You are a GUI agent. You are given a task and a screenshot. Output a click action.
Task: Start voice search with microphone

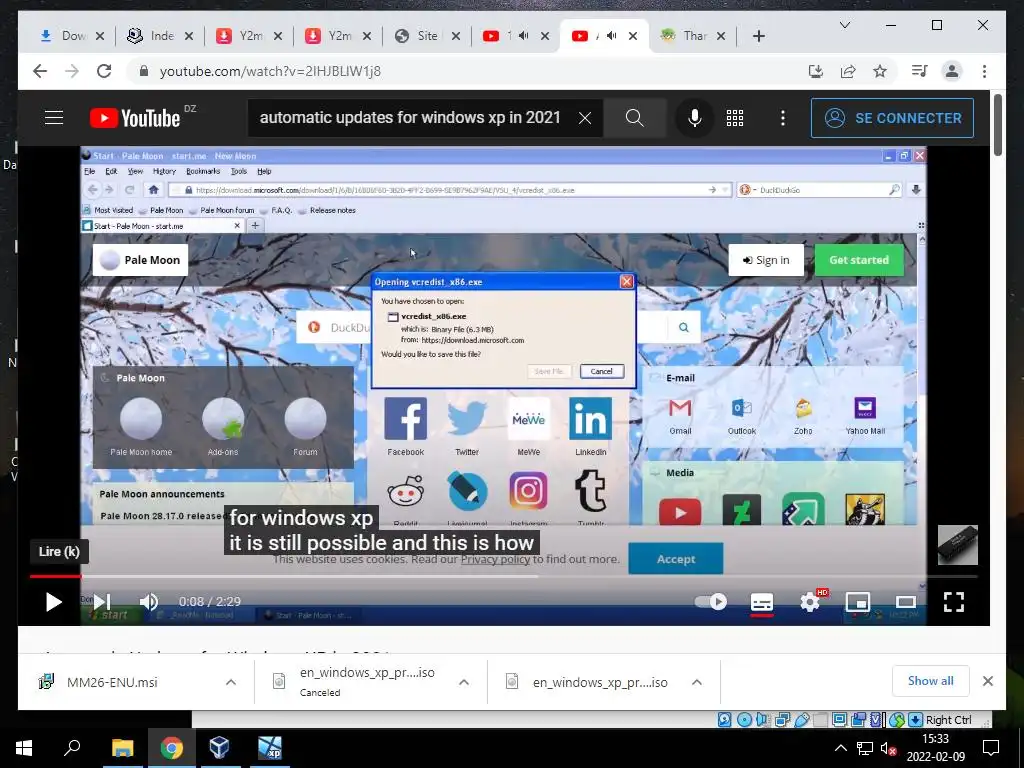[695, 118]
